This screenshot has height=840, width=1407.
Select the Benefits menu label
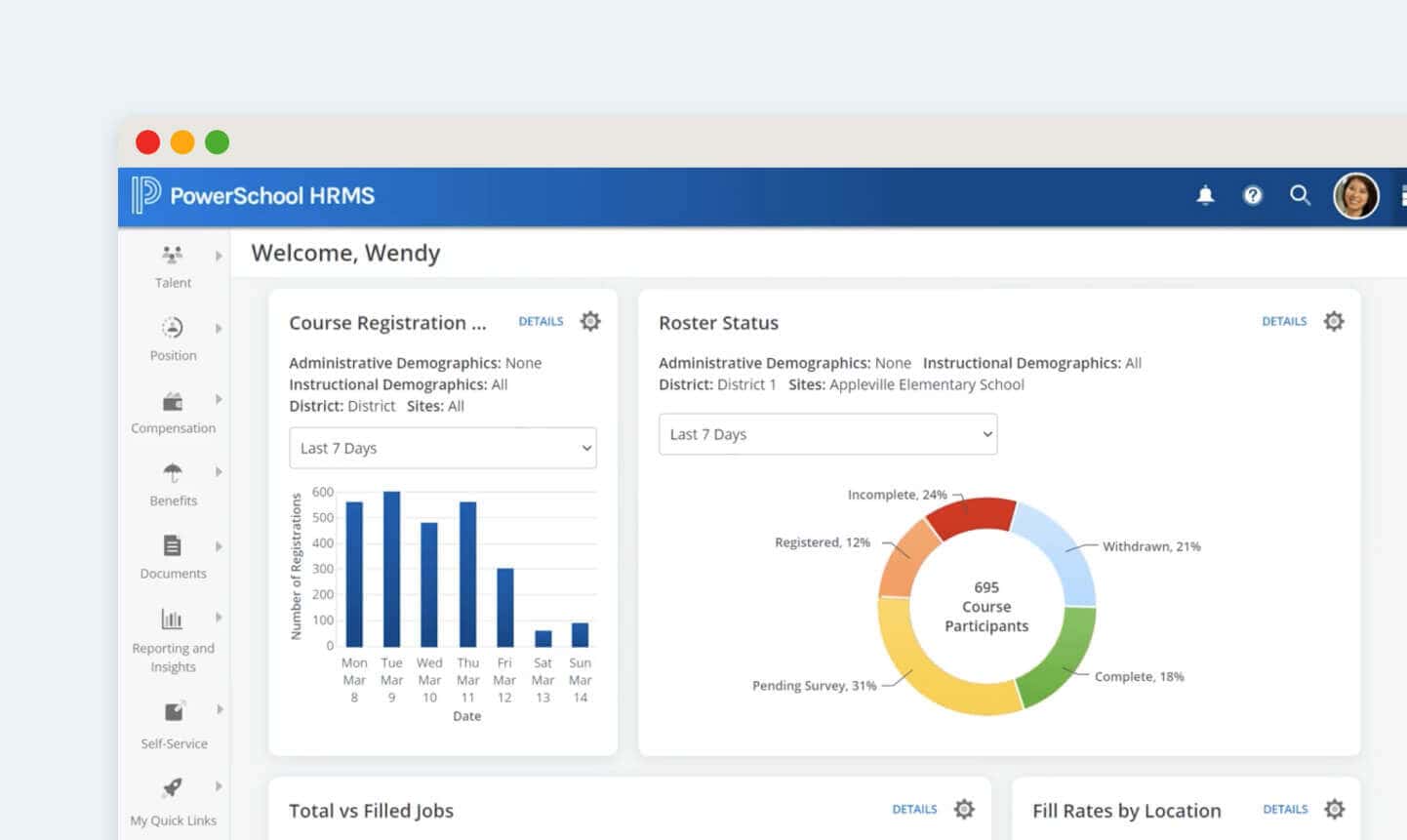(173, 500)
